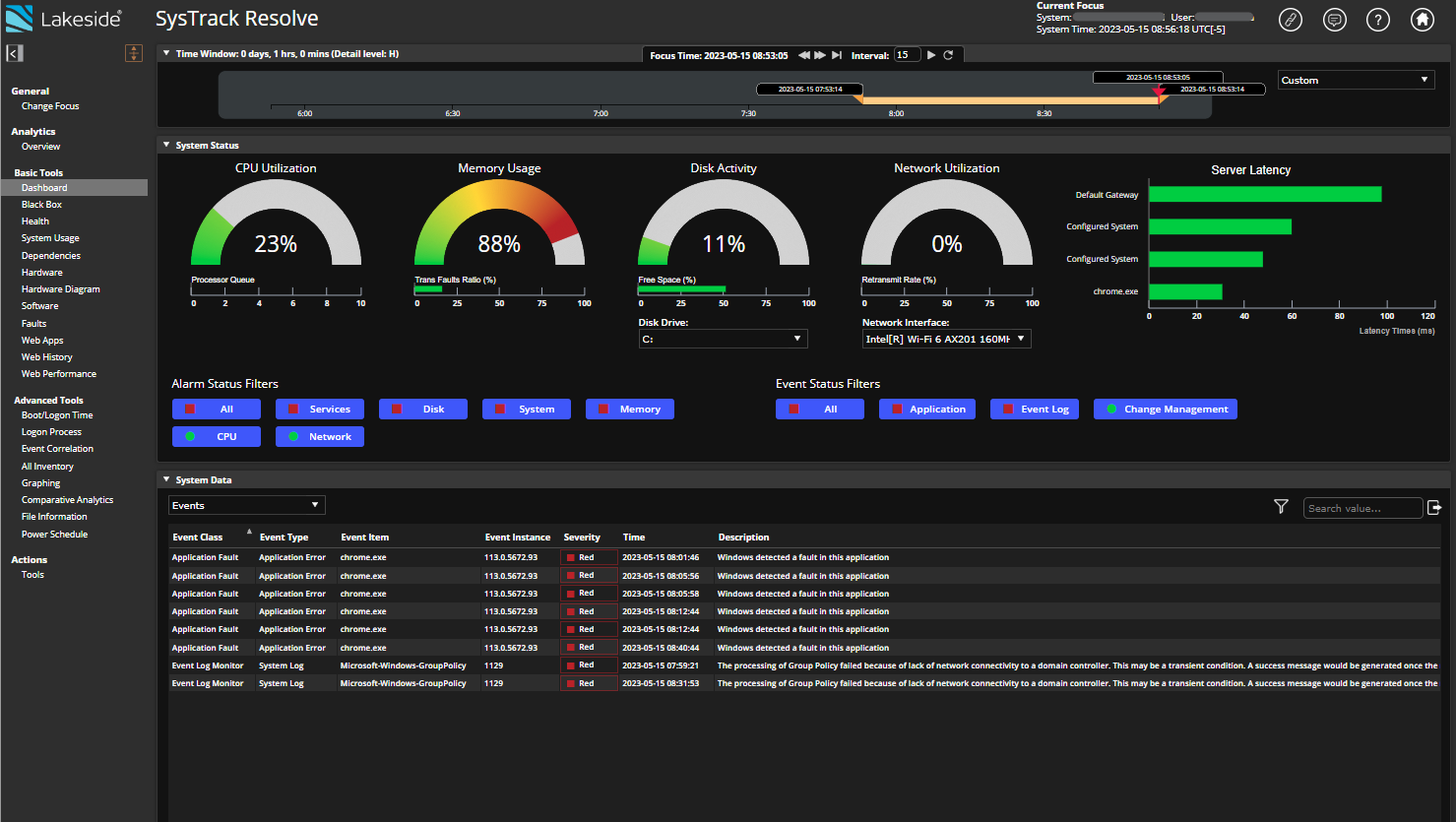Collapse the System Status section
This screenshot has width=1456, height=822.
166,145
